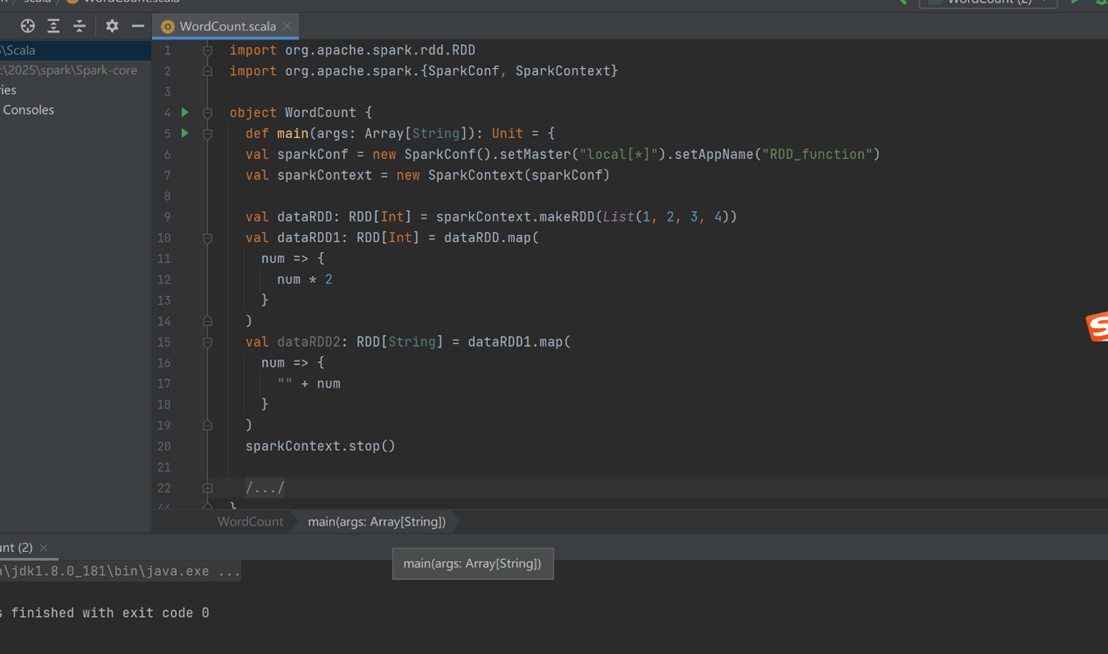Image resolution: width=1108 pixels, height=654 pixels.
Task: Click the java.exe command line in console
Action: [119, 571]
